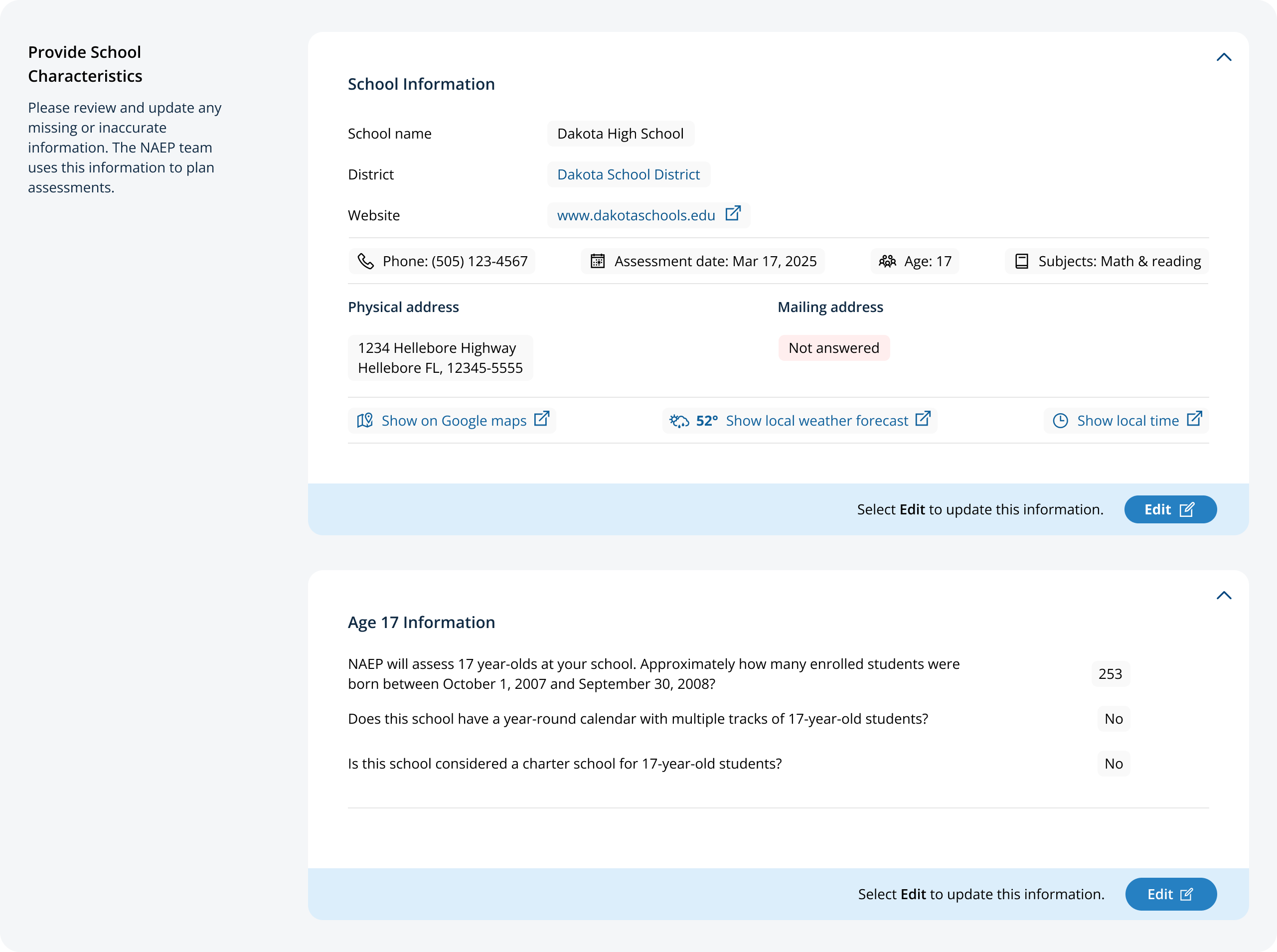
Task: Click Show local time link
Action: point(1128,421)
